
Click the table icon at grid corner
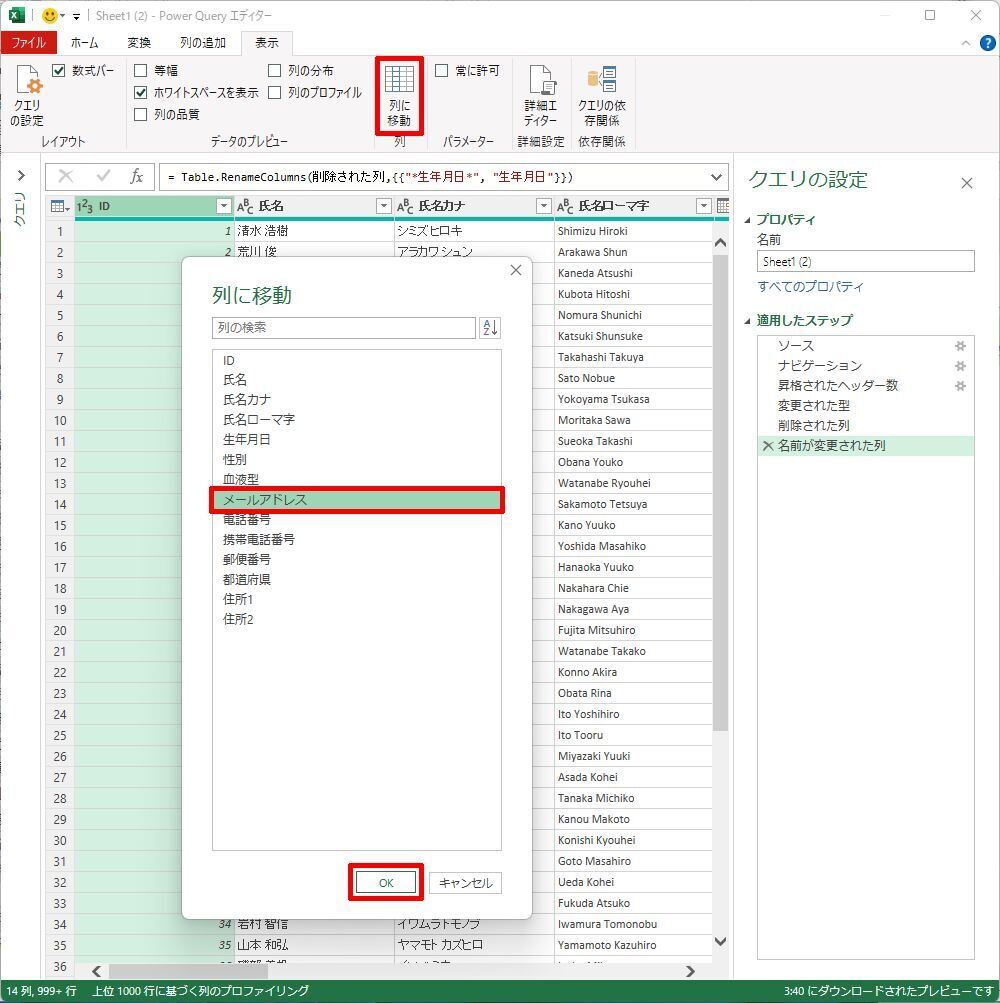coord(59,206)
